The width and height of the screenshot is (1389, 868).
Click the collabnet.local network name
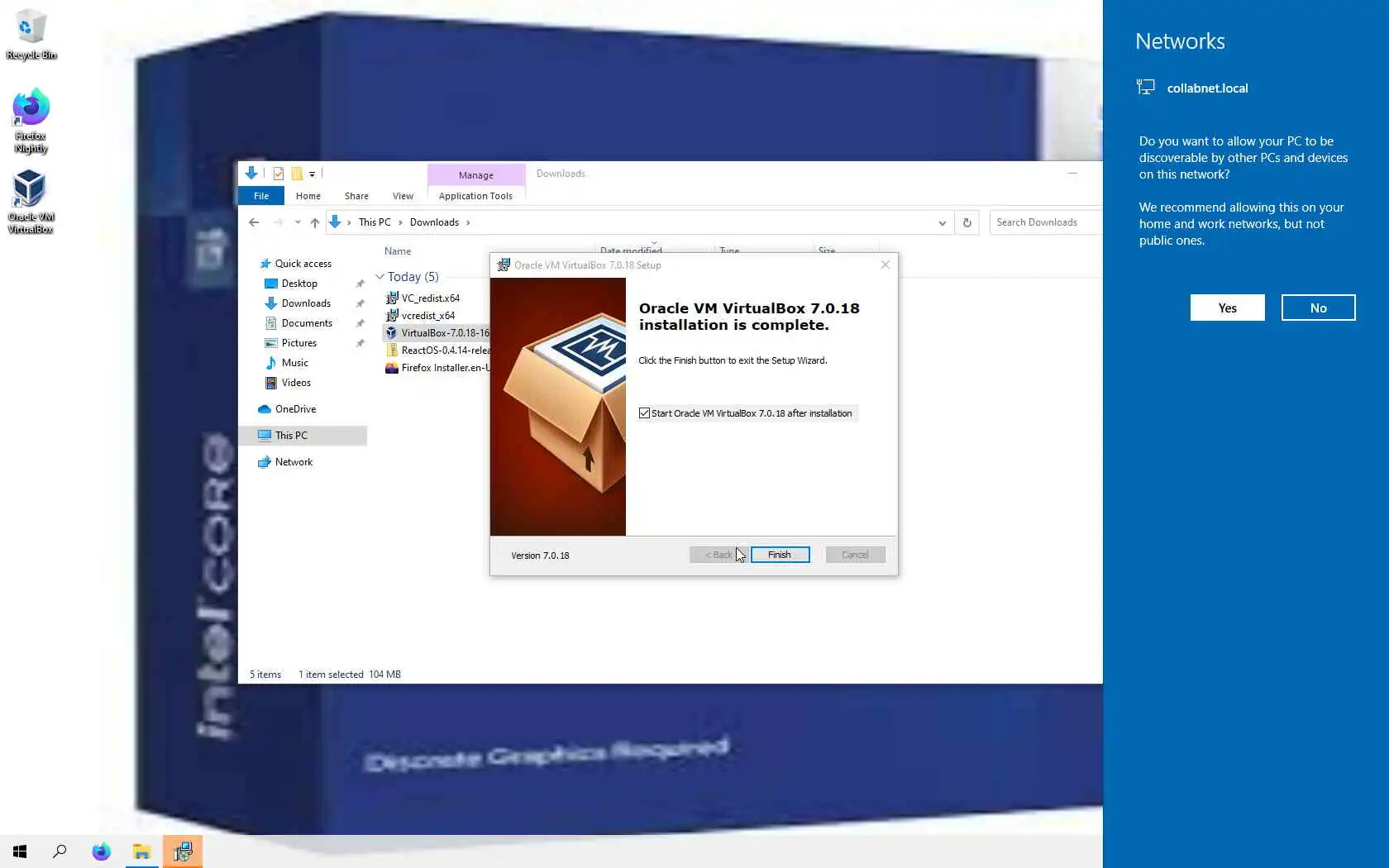point(1207,88)
